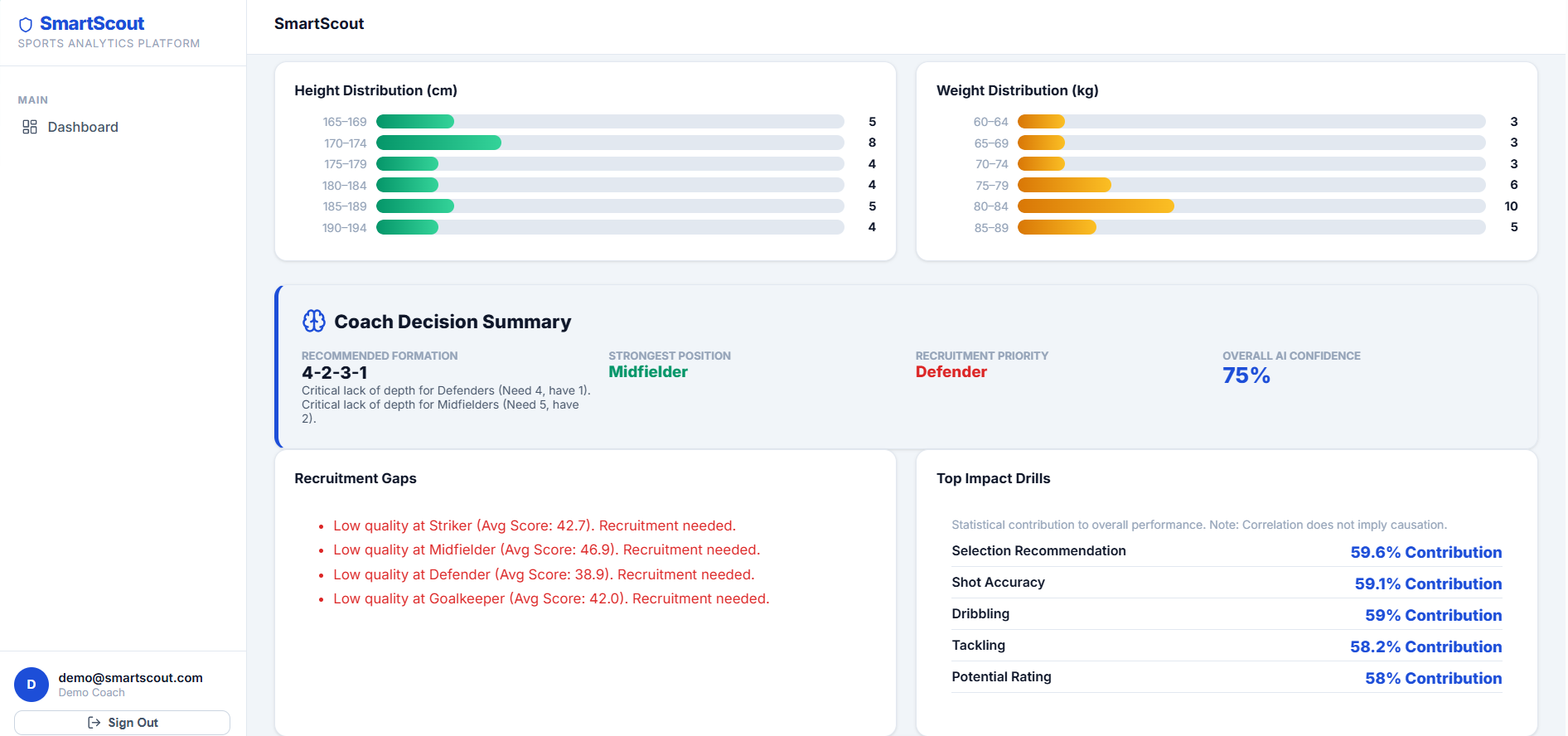Click the demo@smartscout.com account email
The width and height of the screenshot is (1568, 736).
click(x=130, y=677)
